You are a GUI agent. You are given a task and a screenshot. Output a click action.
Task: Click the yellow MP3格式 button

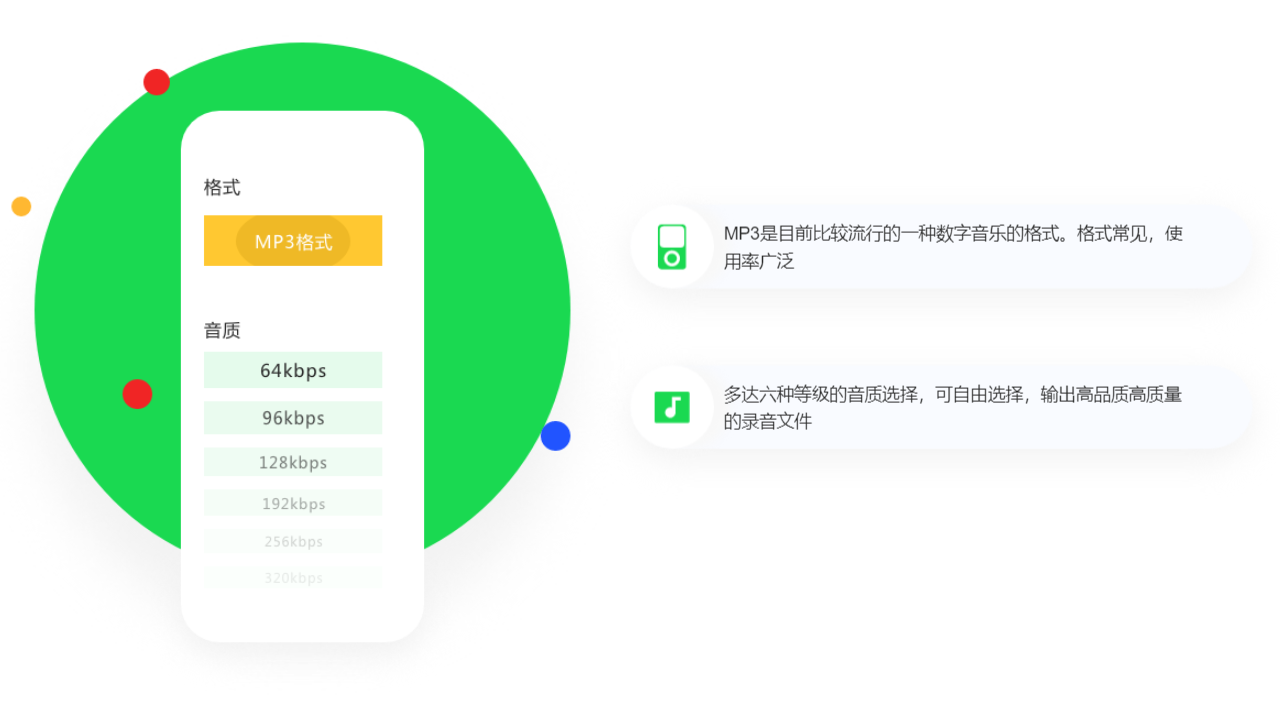click(293, 240)
